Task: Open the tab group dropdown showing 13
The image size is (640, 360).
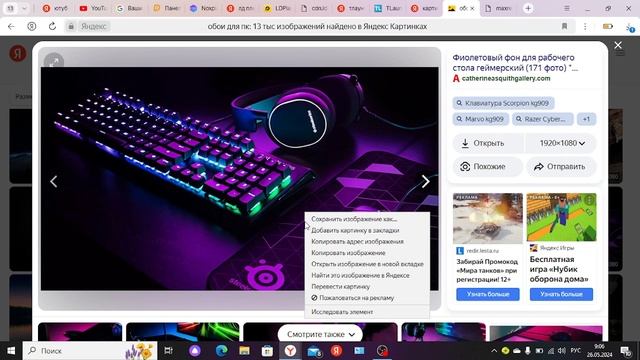Action: 16,8
